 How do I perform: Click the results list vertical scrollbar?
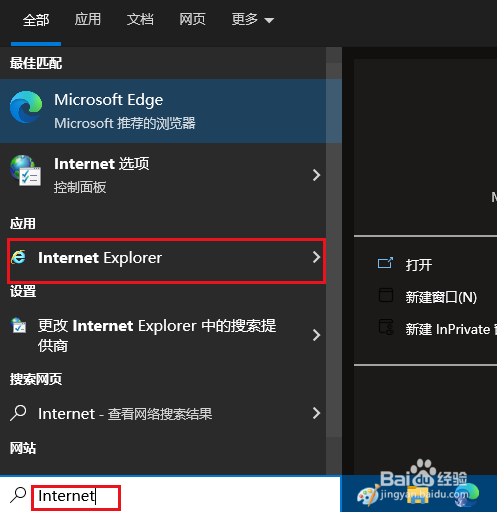(334, 242)
